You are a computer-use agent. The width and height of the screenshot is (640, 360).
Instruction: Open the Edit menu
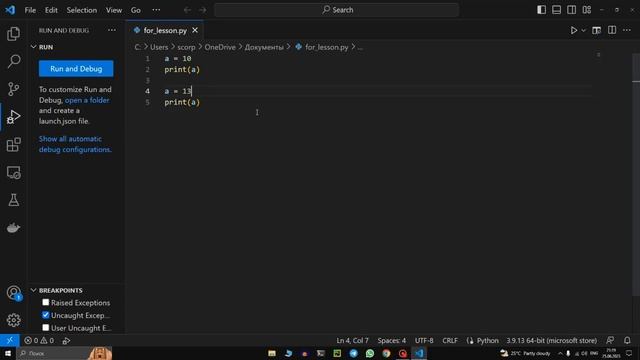click(x=51, y=10)
